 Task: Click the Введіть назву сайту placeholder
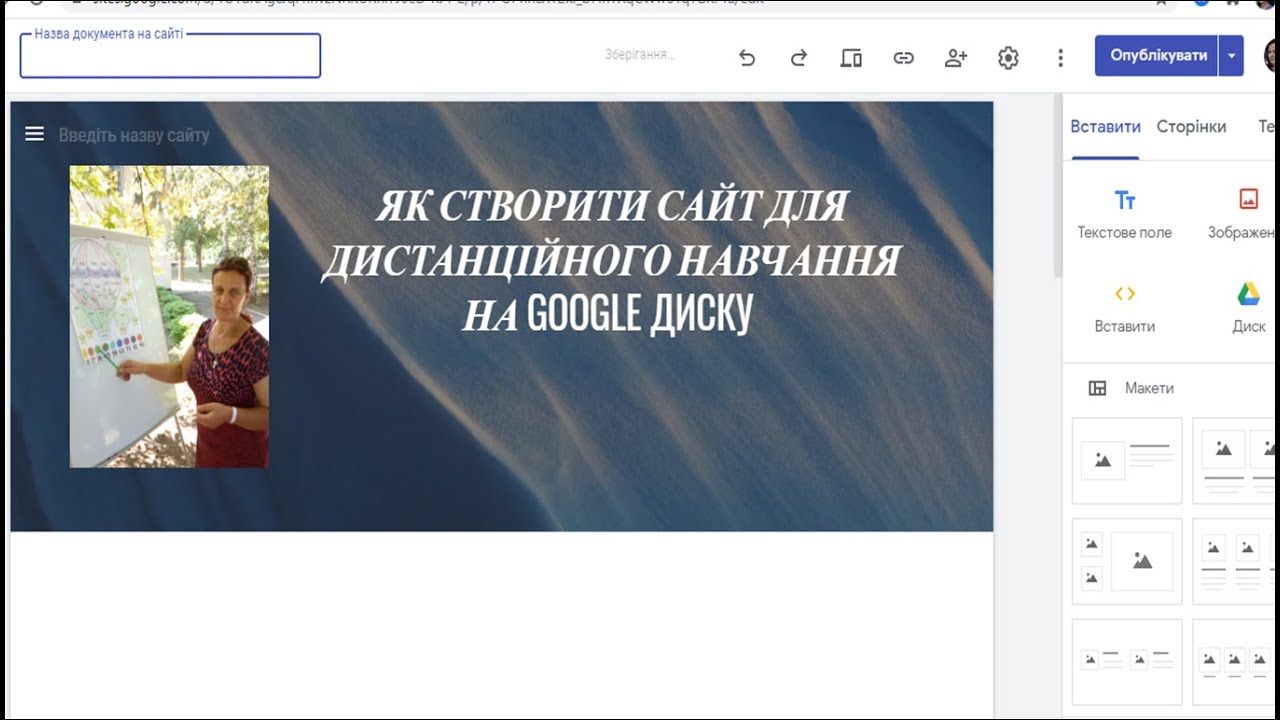click(134, 135)
